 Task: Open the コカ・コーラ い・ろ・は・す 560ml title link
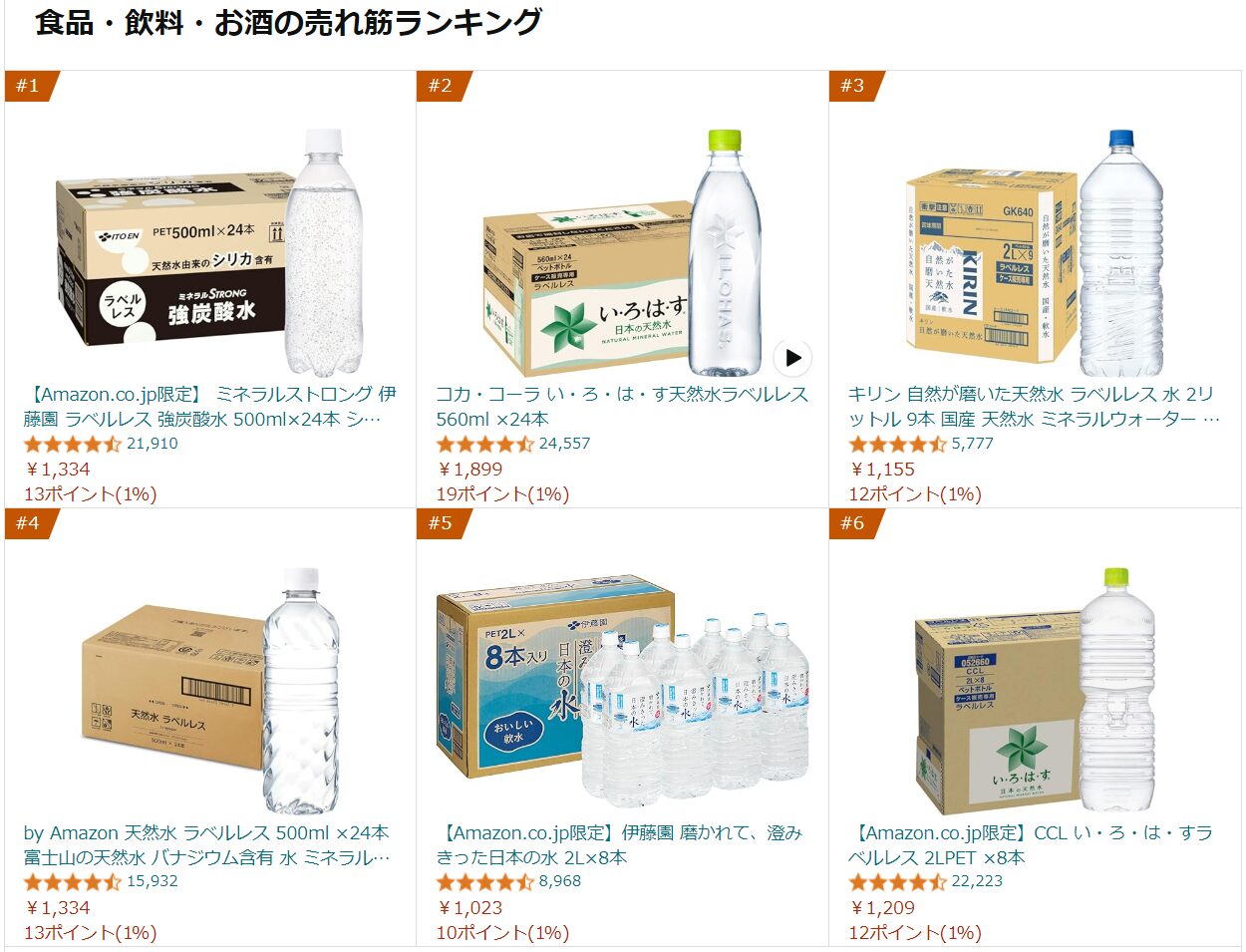pyautogui.click(x=622, y=407)
